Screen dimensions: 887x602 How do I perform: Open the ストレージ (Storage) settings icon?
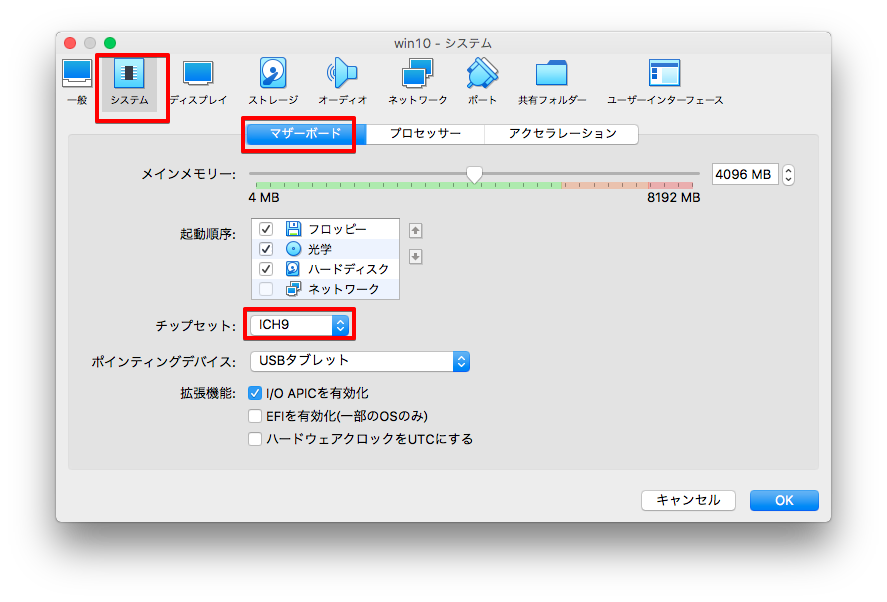click(x=273, y=83)
